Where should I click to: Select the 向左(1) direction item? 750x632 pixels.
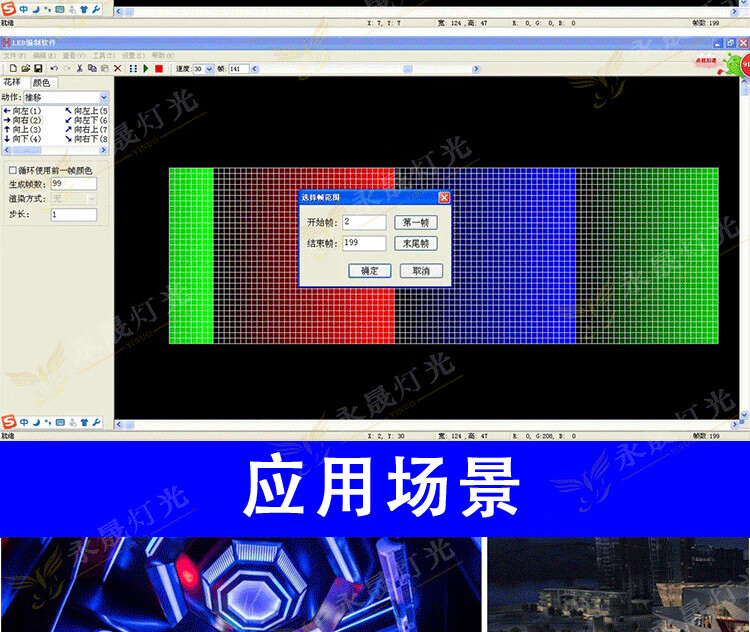tap(22, 111)
